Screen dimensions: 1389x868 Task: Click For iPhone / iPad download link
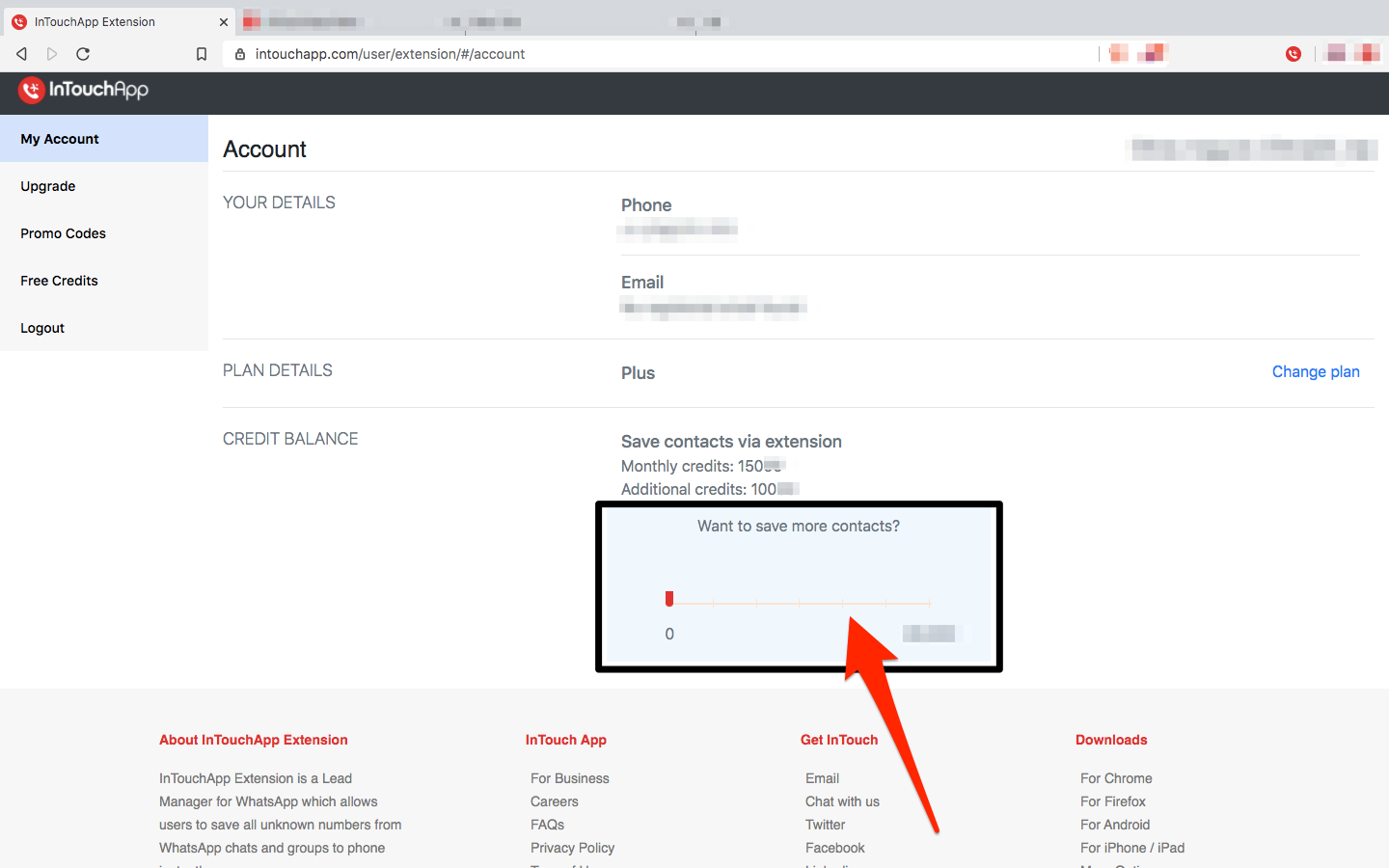tap(1132, 848)
